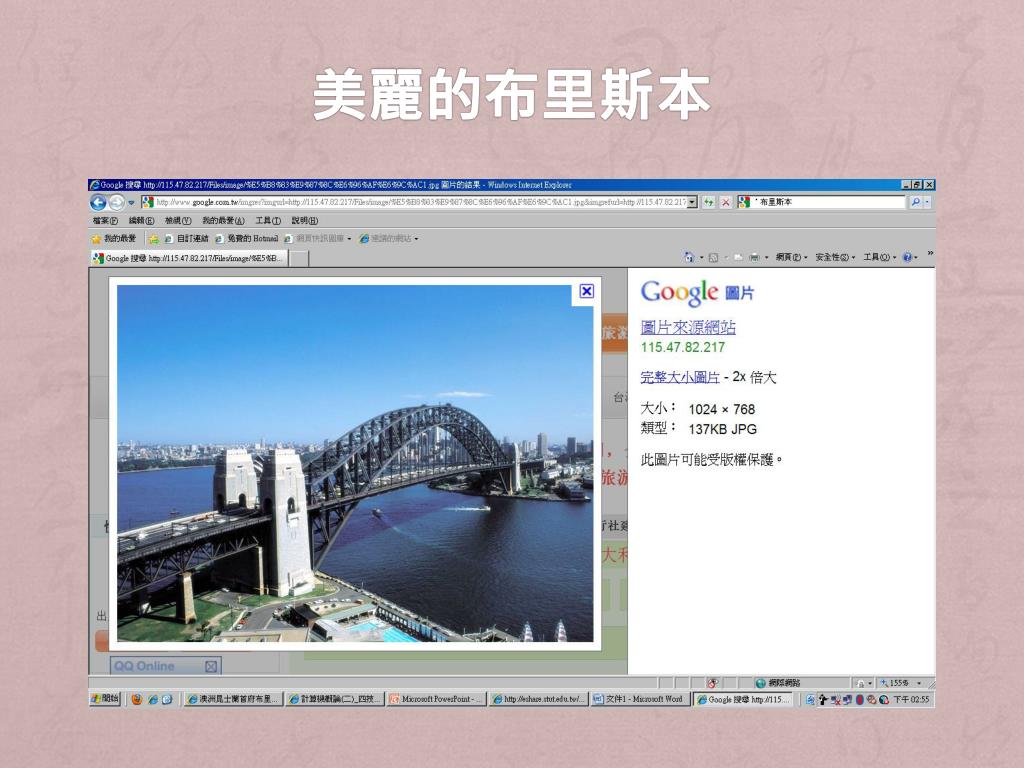Open the 免費的 Hotmail favorites link
This screenshot has height=768, width=1024.
(247, 238)
